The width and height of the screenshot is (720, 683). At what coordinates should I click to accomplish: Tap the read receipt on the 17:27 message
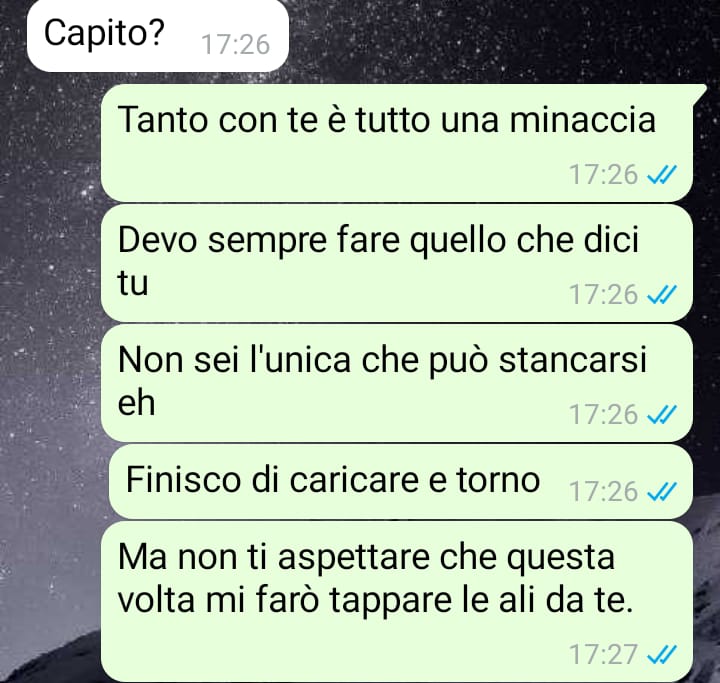coord(661,655)
